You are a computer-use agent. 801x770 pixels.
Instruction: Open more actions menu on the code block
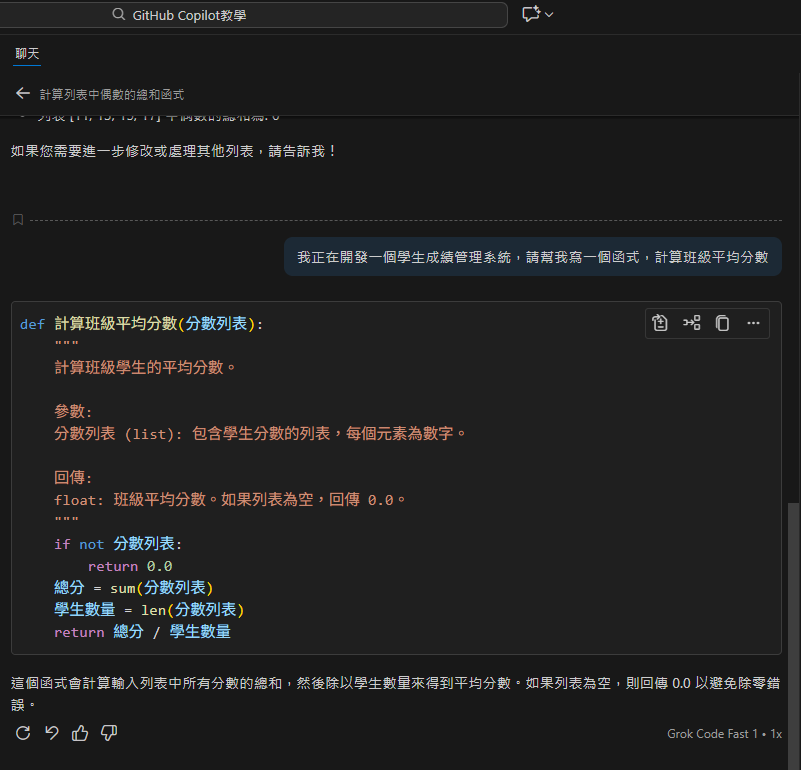pyautogui.click(x=753, y=322)
